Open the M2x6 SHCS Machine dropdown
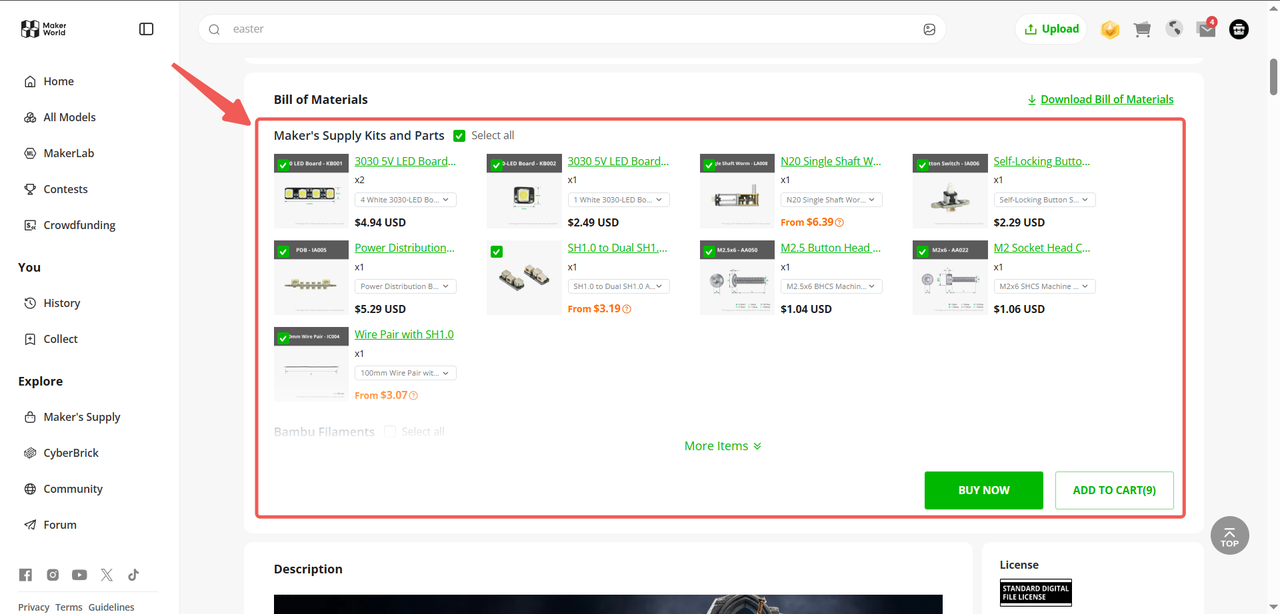This screenshot has width=1280, height=614. click(x=1044, y=286)
